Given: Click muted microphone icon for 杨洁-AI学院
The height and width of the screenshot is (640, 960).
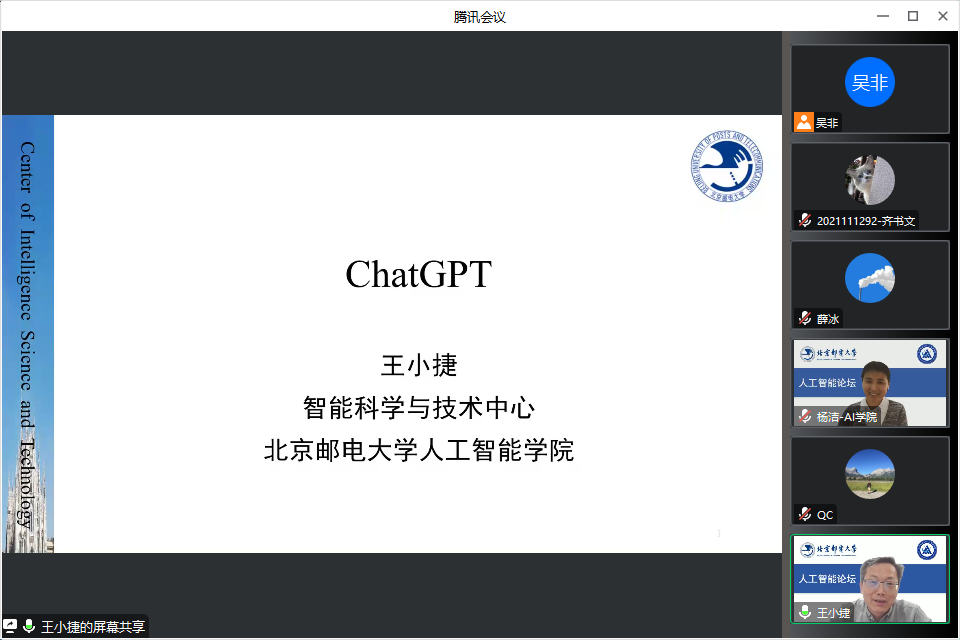Looking at the screenshot, I should tap(805, 416).
